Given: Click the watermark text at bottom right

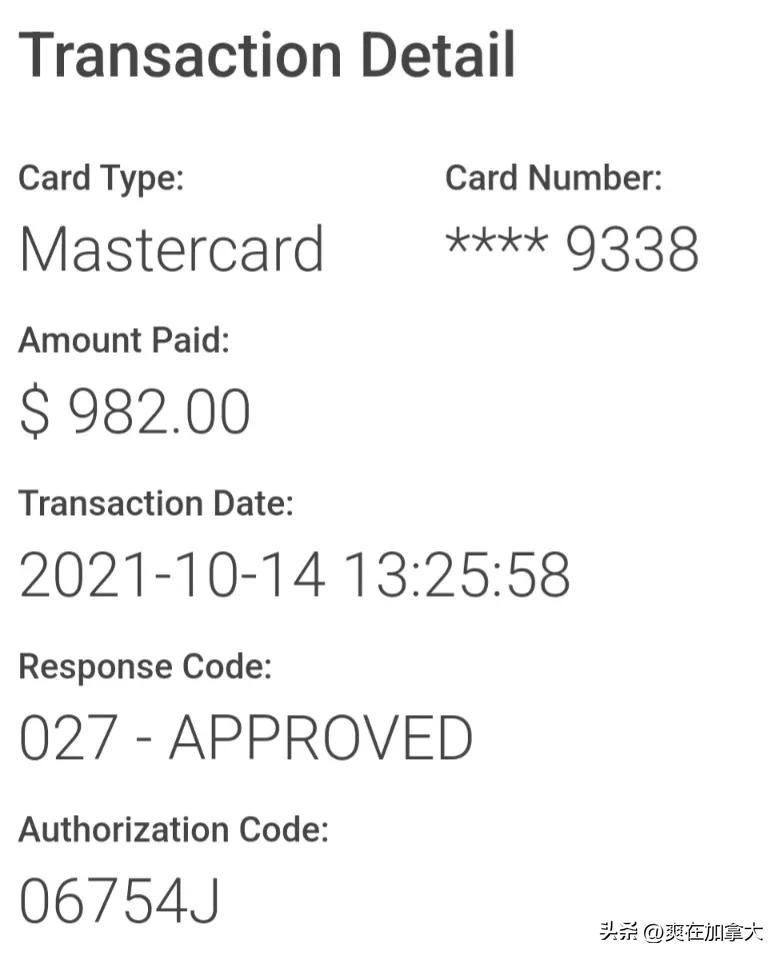Looking at the screenshot, I should tap(681, 932).
